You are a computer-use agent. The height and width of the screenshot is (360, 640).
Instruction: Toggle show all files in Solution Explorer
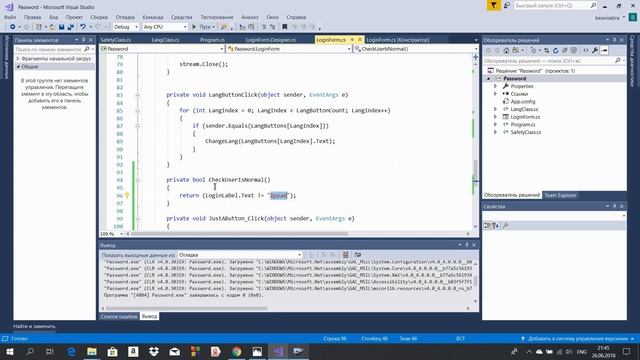tap(574, 51)
